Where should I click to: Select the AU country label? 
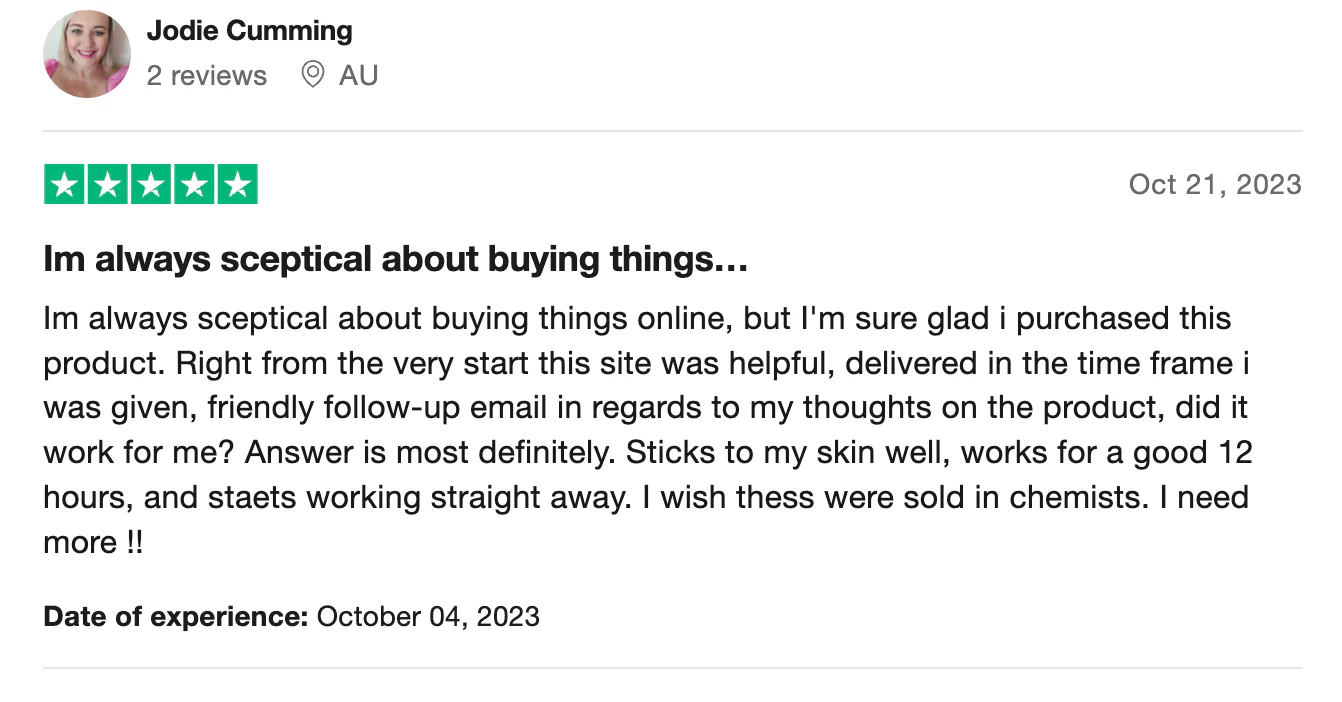(x=358, y=76)
